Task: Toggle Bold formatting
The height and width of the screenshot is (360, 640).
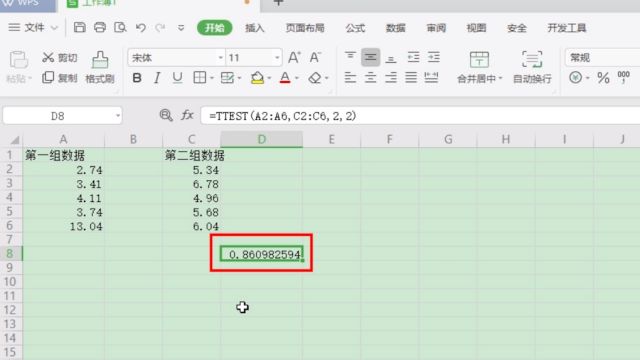Action: 137,78
